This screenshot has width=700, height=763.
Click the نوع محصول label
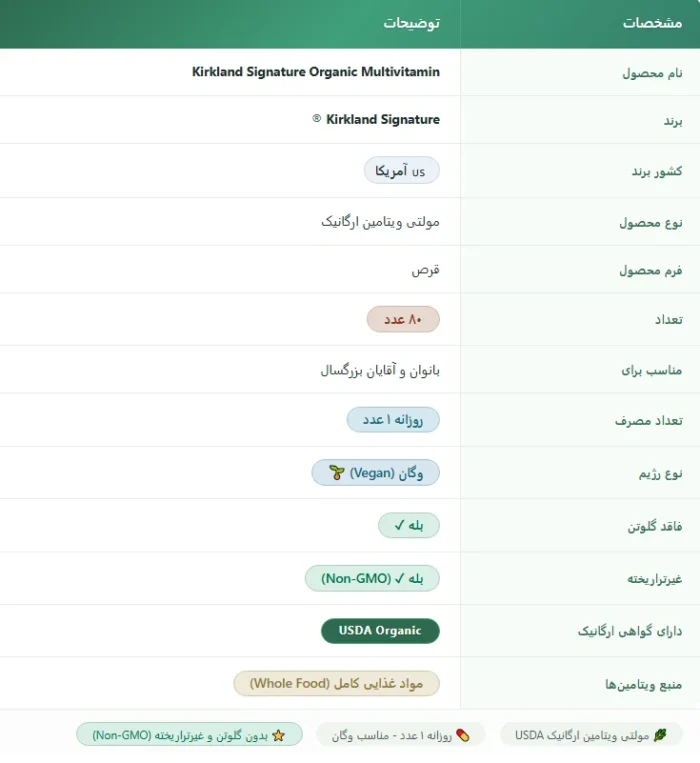click(x=650, y=222)
